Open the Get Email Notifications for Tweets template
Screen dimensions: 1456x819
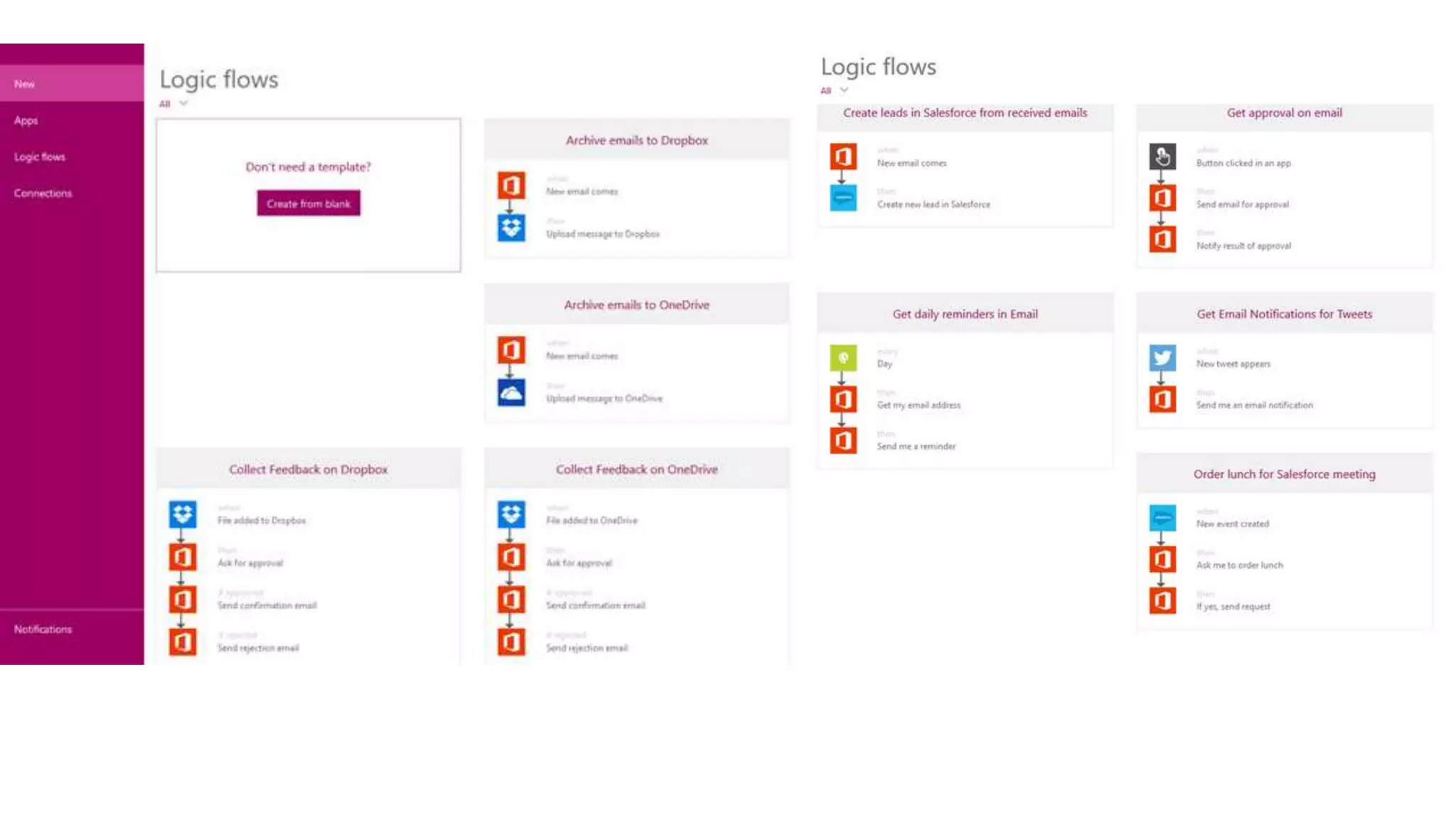(x=1284, y=314)
